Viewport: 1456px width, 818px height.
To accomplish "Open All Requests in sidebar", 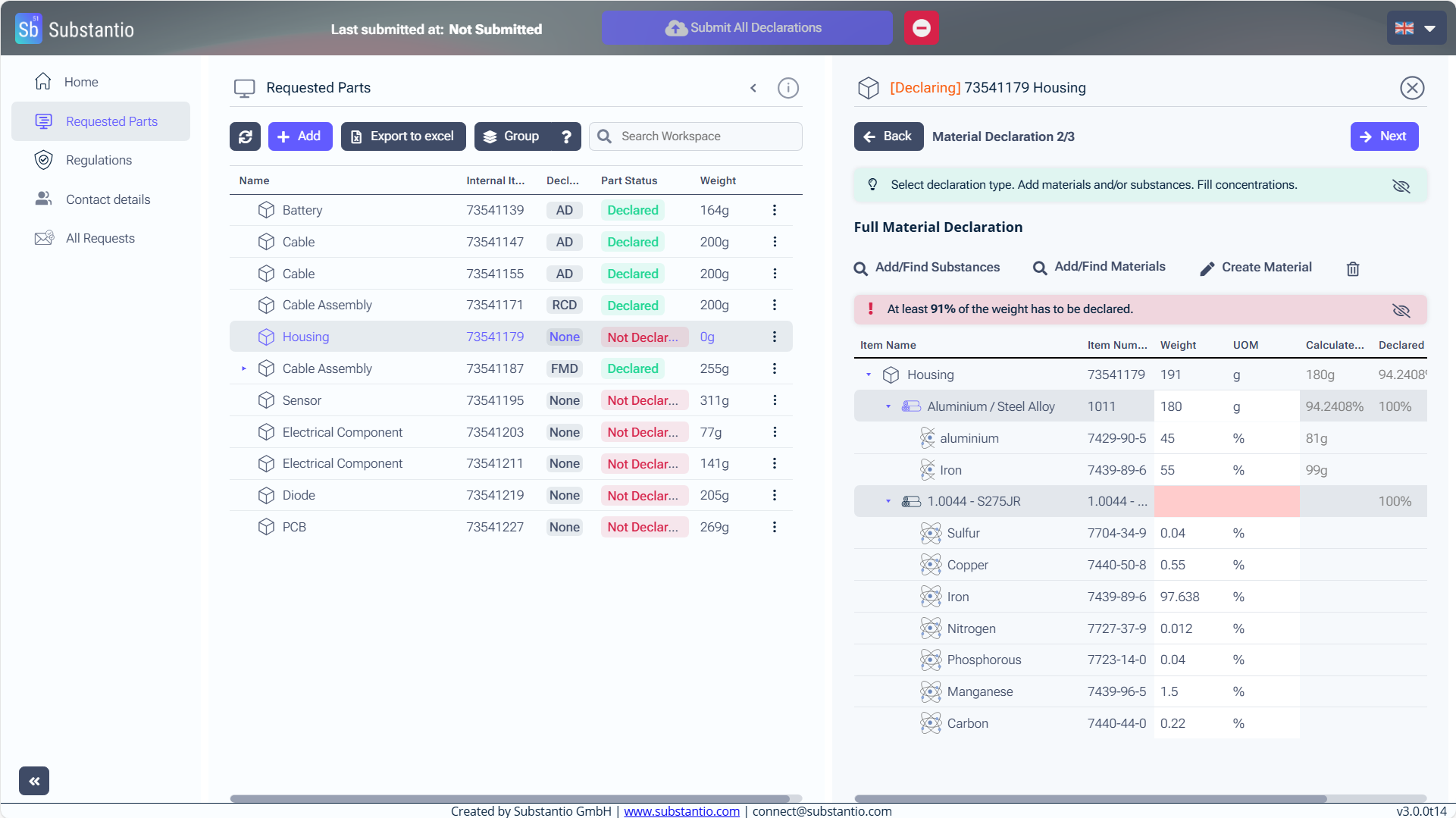I will [100, 238].
